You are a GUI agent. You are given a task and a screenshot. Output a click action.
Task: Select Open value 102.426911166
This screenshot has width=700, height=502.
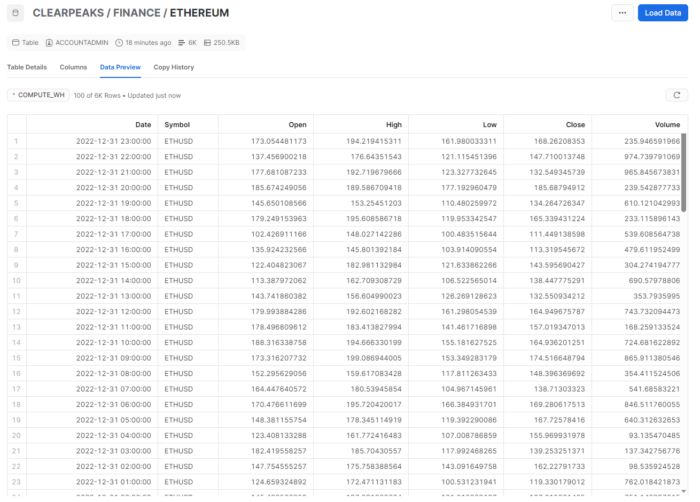point(279,234)
